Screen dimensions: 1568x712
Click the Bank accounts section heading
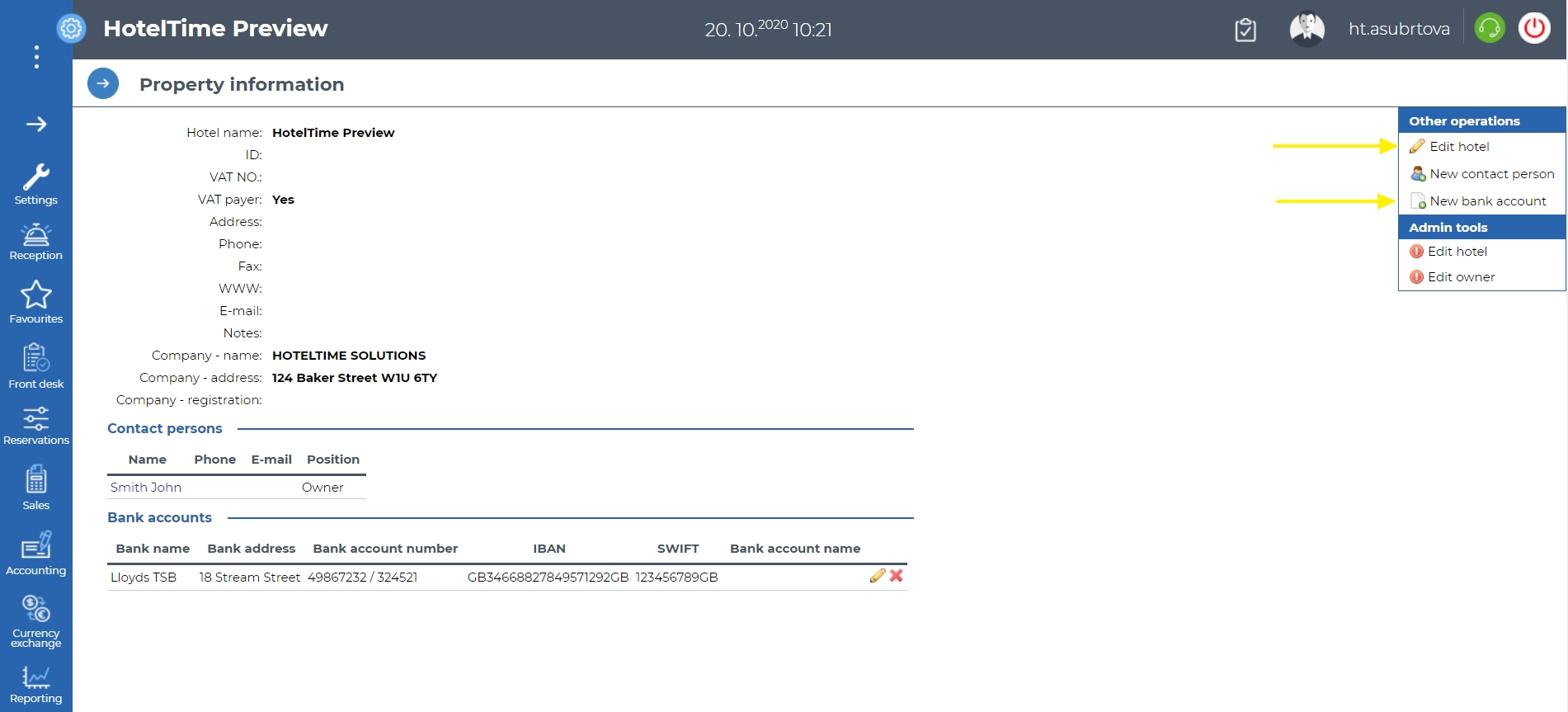click(x=159, y=517)
